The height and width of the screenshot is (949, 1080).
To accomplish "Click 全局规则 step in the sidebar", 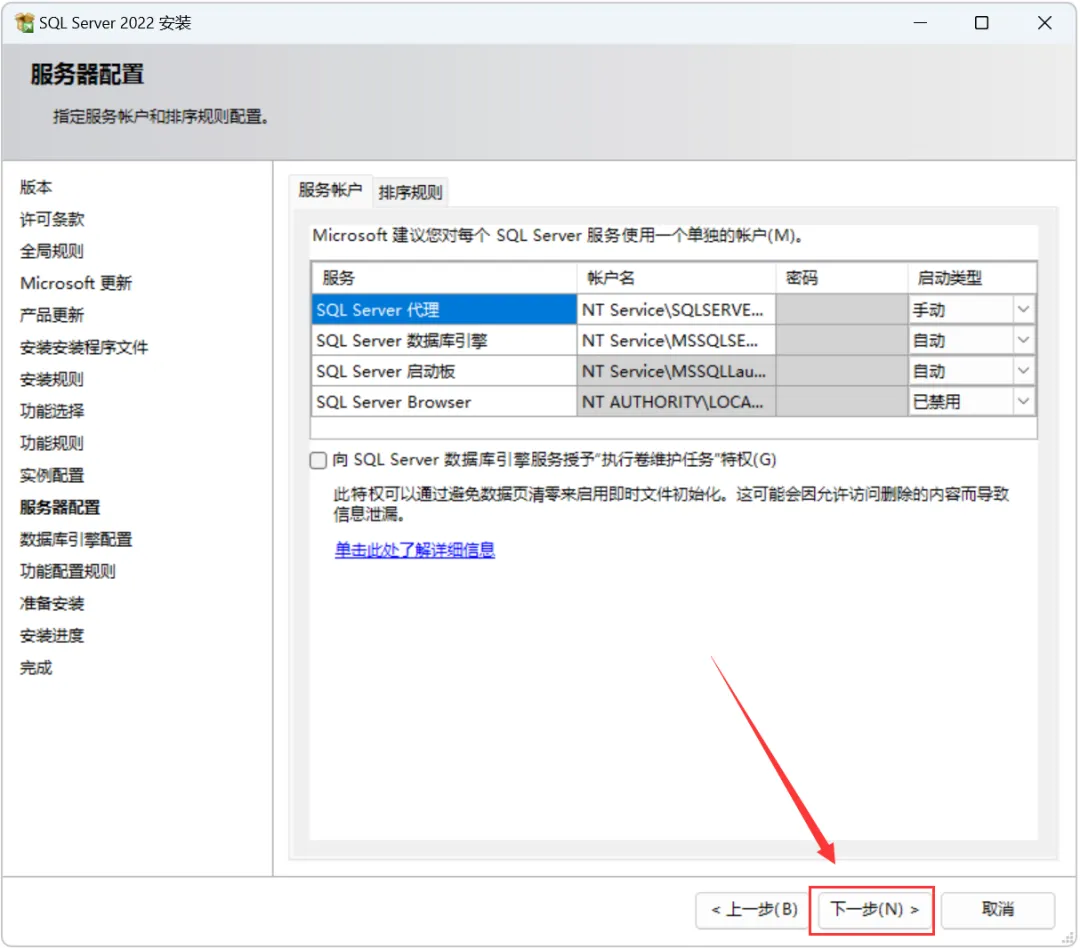I will (x=52, y=251).
